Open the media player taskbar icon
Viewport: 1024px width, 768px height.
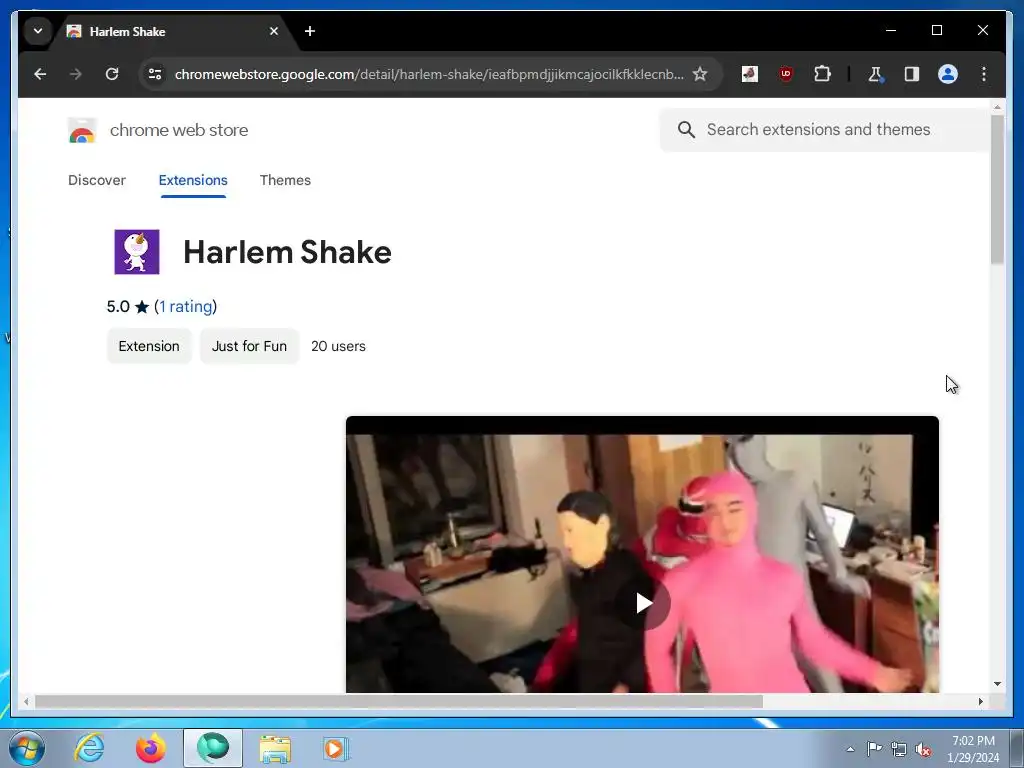click(336, 748)
